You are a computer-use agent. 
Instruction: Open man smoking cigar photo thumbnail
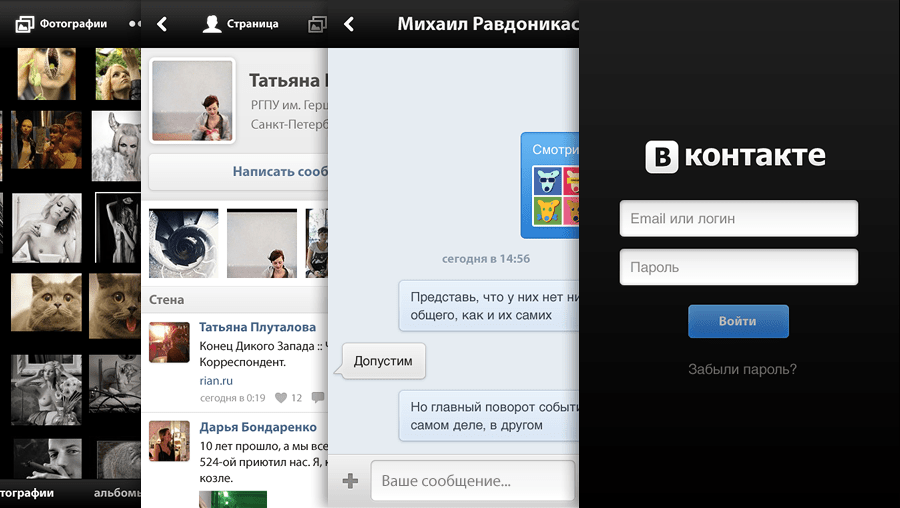(48, 459)
